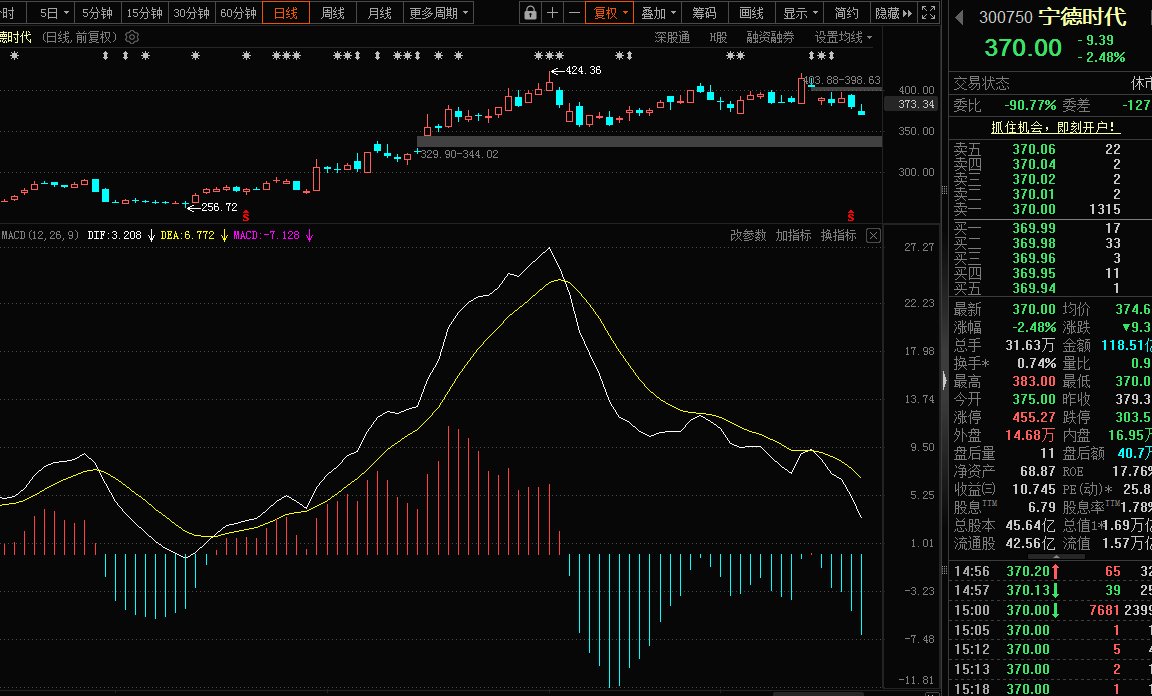Click the back arrow beside 300750
This screenshot has height=696, width=1152.
tap(959, 17)
